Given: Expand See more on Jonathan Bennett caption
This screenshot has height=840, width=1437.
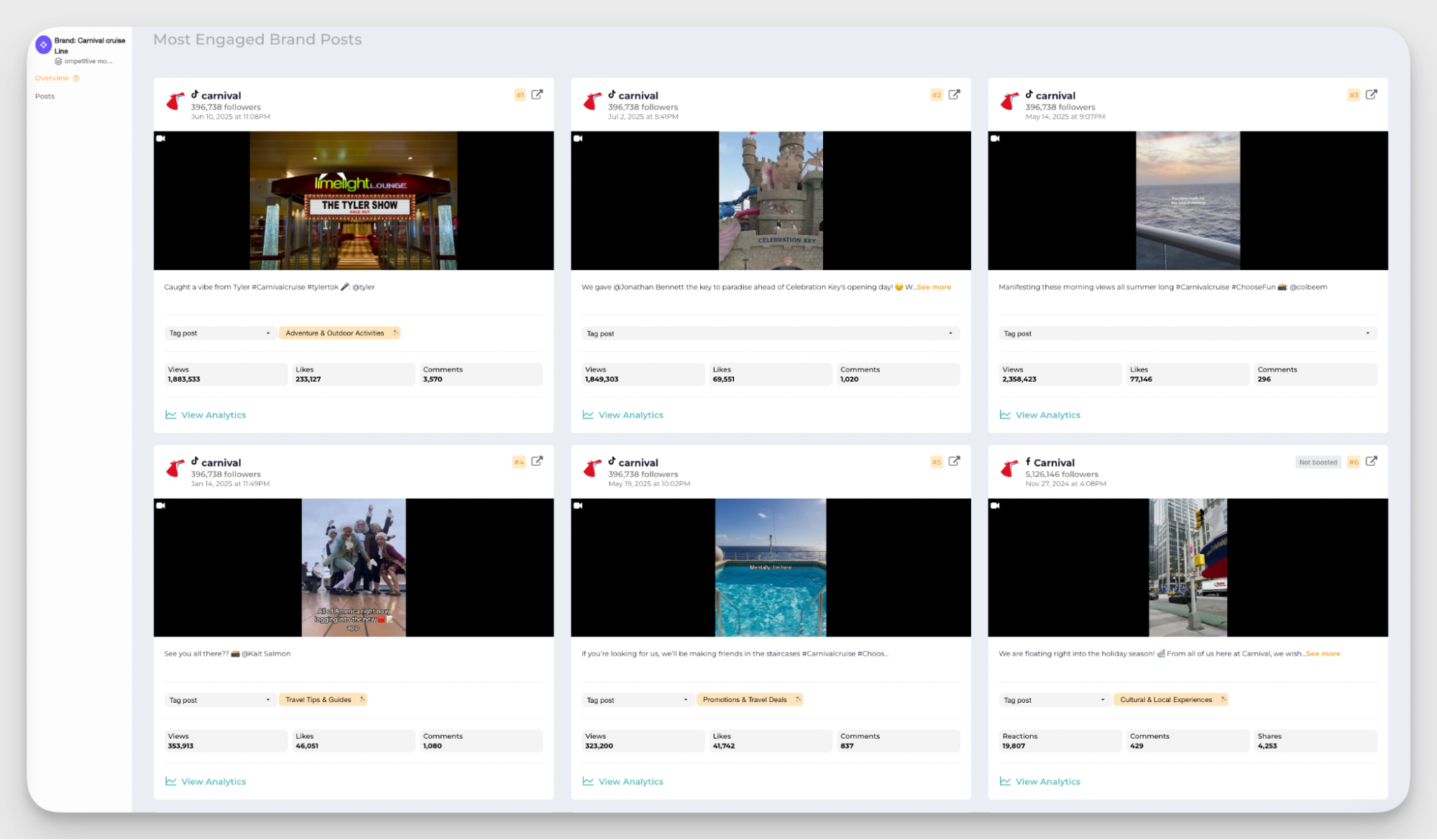Looking at the screenshot, I should (934, 287).
